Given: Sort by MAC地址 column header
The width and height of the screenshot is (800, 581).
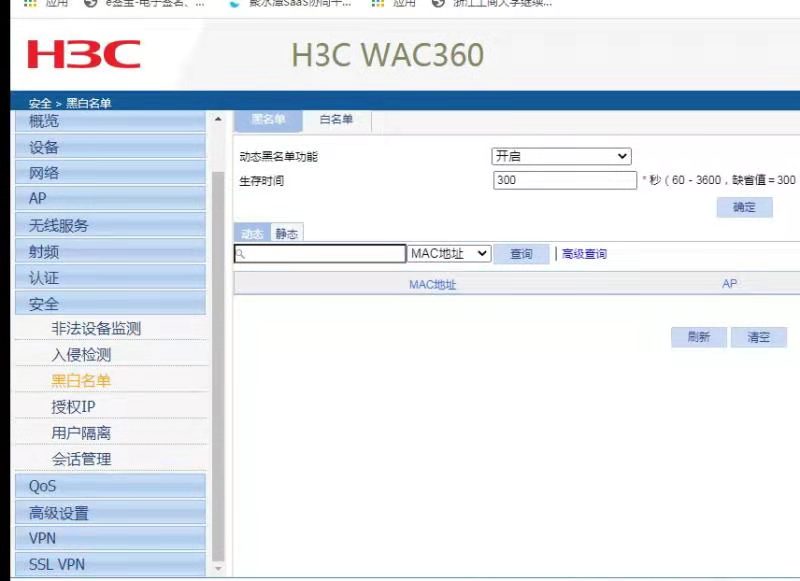Looking at the screenshot, I should pyautogui.click(x=432, y=284).
